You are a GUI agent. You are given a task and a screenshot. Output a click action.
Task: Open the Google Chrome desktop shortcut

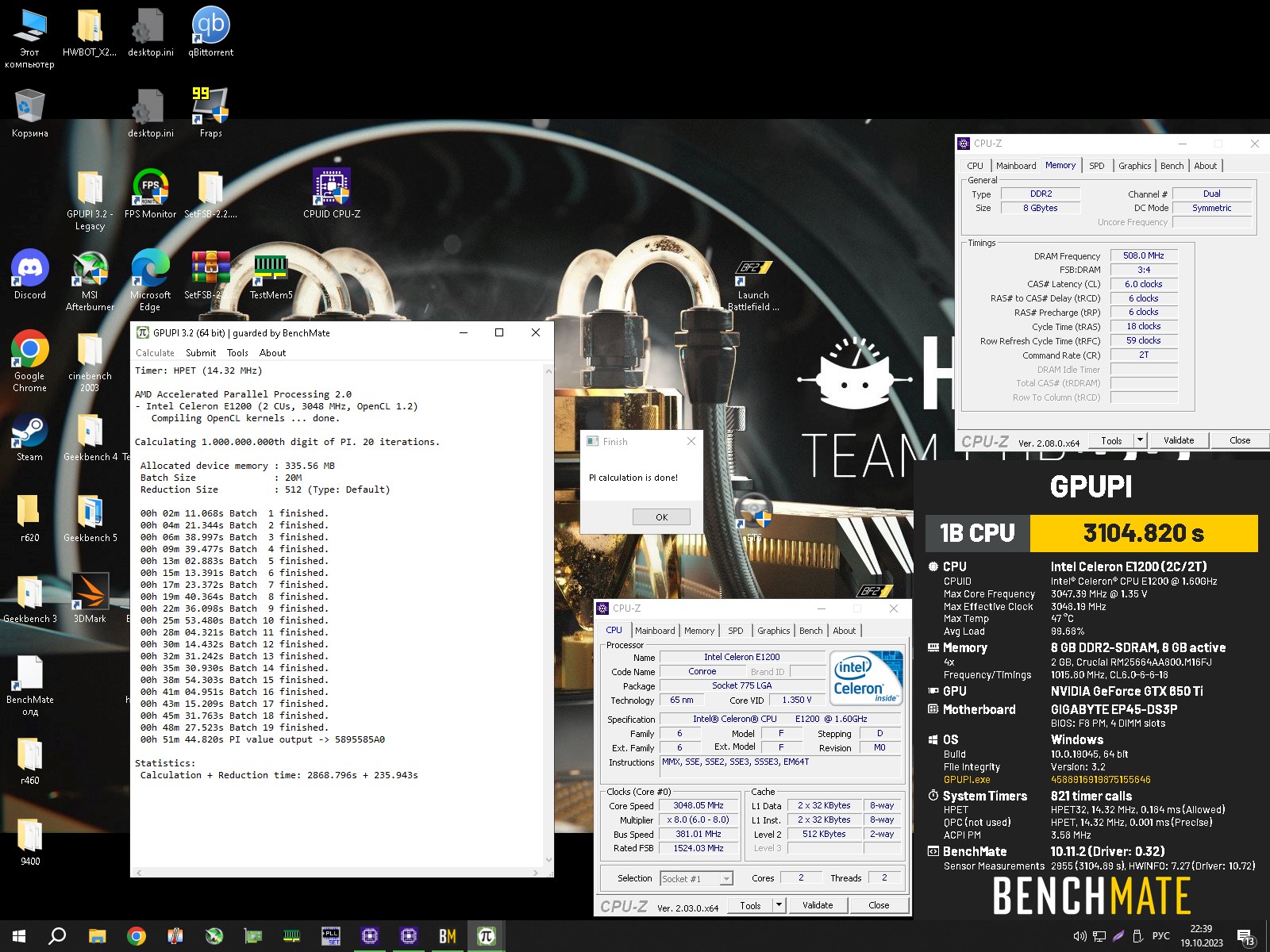pos(30,361)
